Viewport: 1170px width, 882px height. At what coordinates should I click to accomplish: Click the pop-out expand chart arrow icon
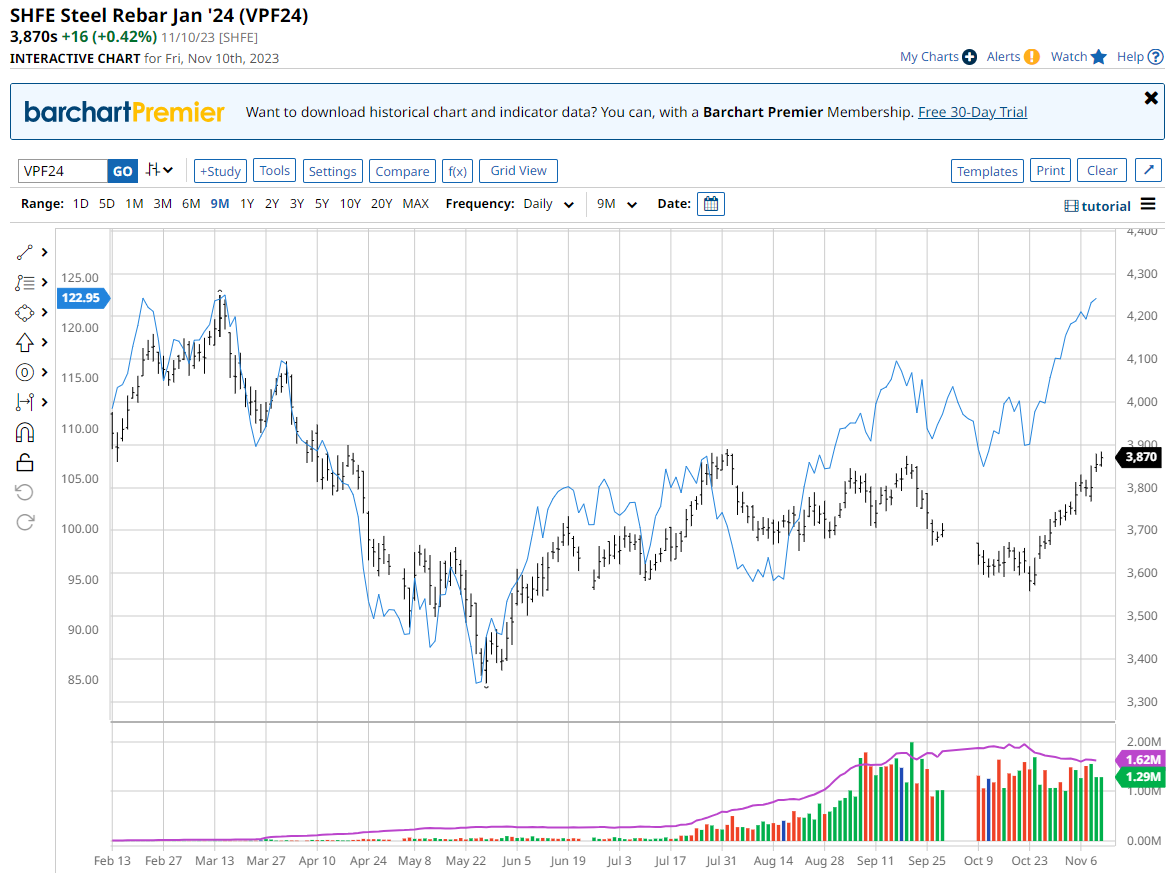click(1149, 171)
